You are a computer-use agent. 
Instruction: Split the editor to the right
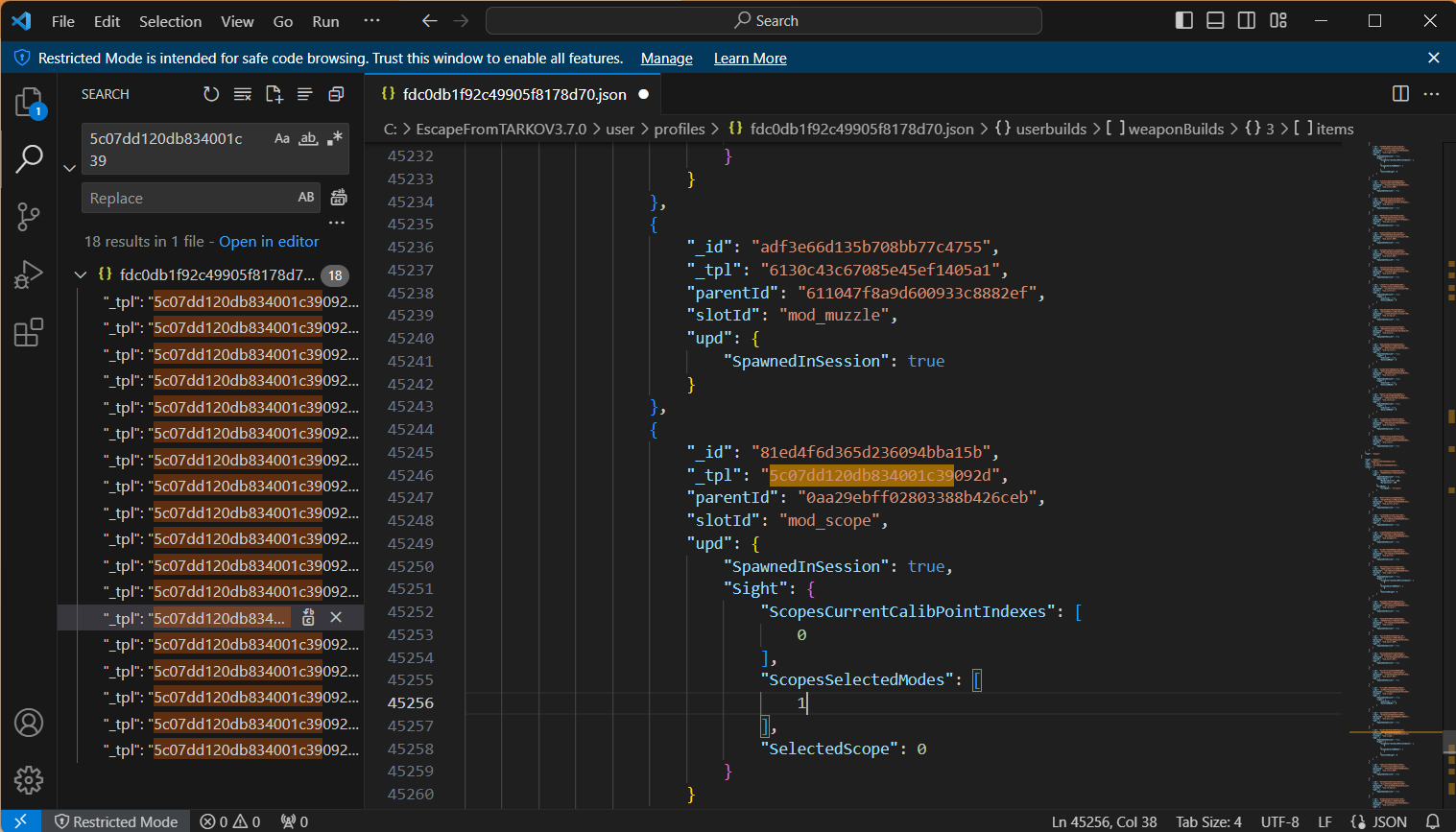tap(1400, 94)
